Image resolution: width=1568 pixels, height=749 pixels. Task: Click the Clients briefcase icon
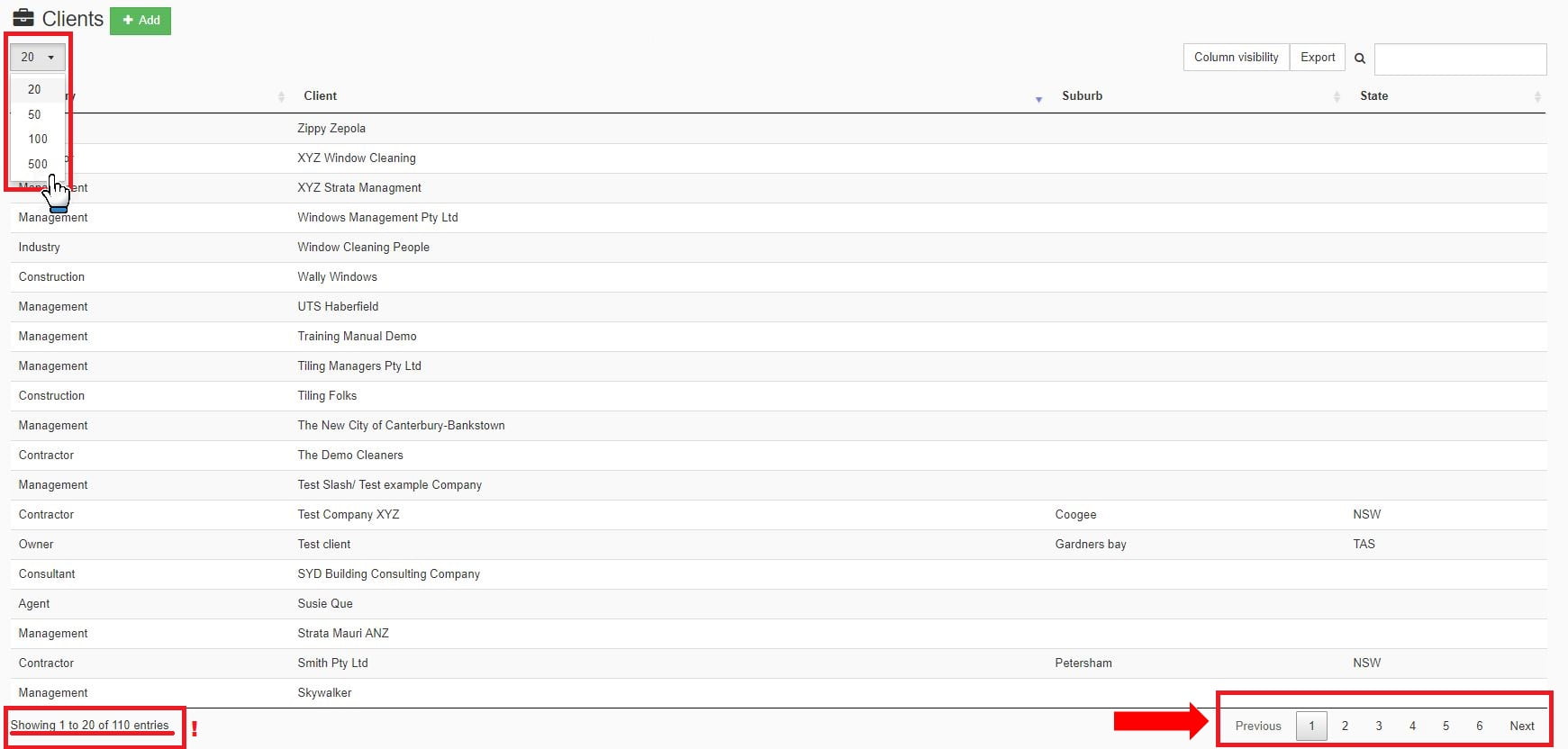[x=23, y=18]
